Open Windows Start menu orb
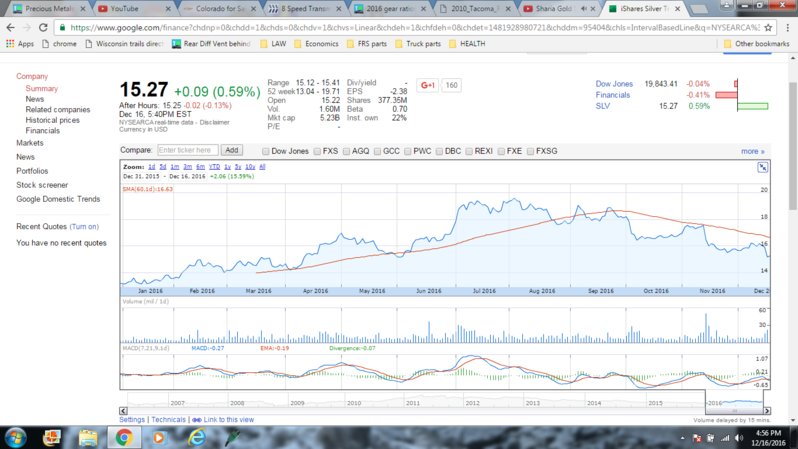Image resolution: width=798 pixels, height=449 pixels. pos(16,437)
